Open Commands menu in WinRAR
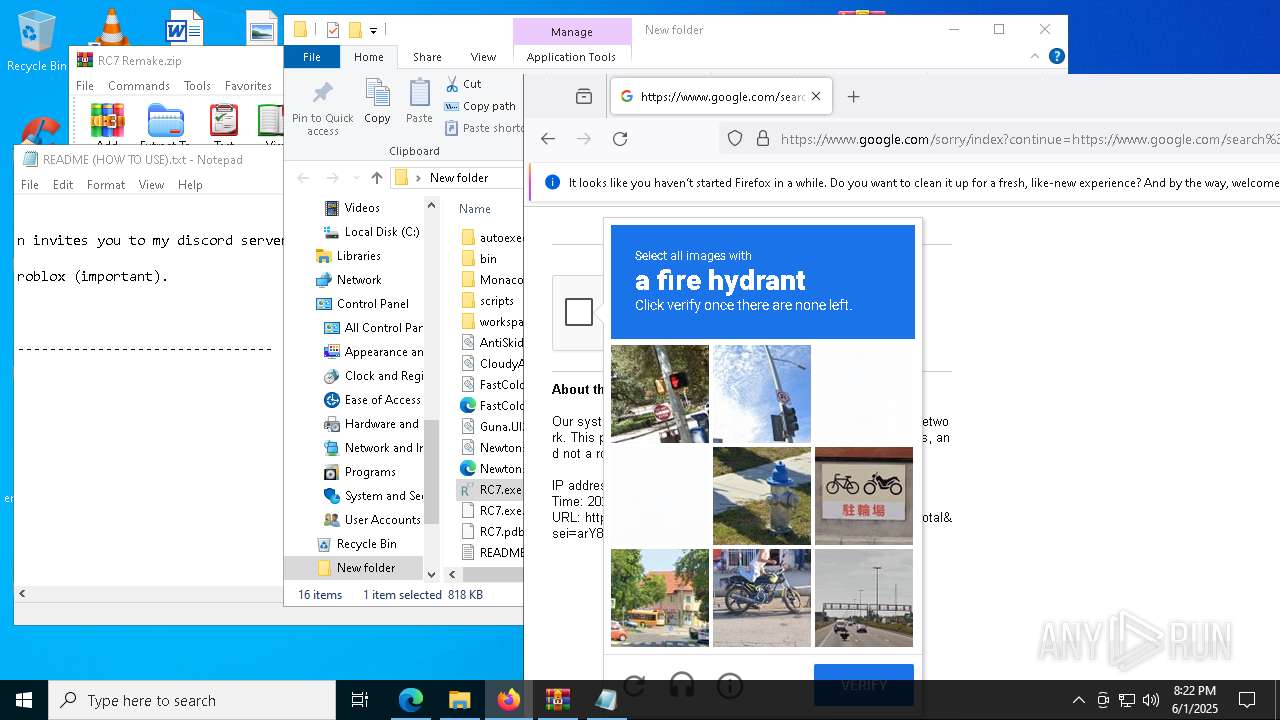 [x=139, y=86]
